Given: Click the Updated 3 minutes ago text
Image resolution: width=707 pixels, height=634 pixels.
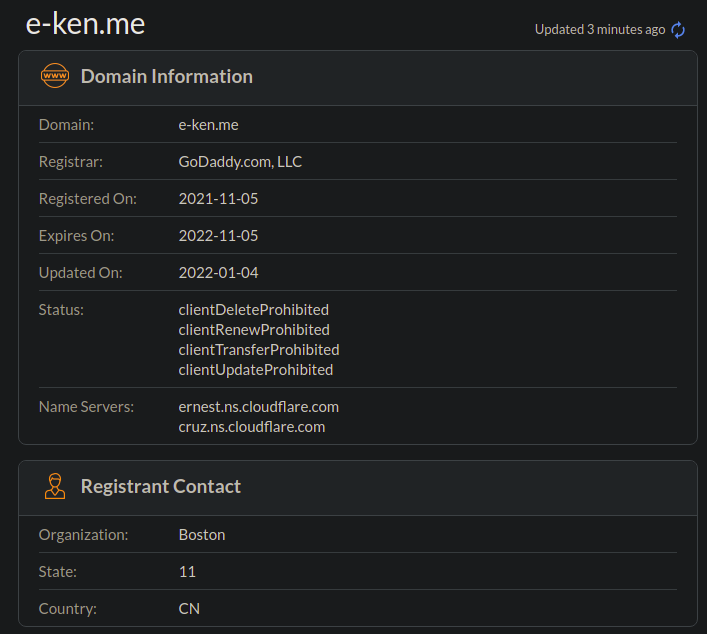Looking at the screenshot, I should [x=599, y=30].
